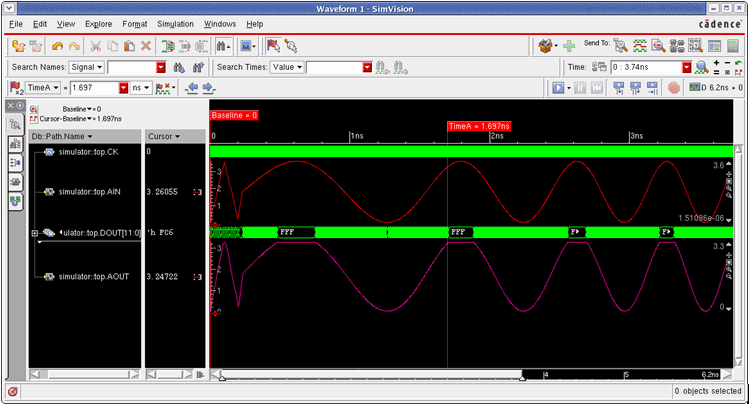Click the Undo arrow icon
This screenshot has height=406, width=750.
pos(57,46)
